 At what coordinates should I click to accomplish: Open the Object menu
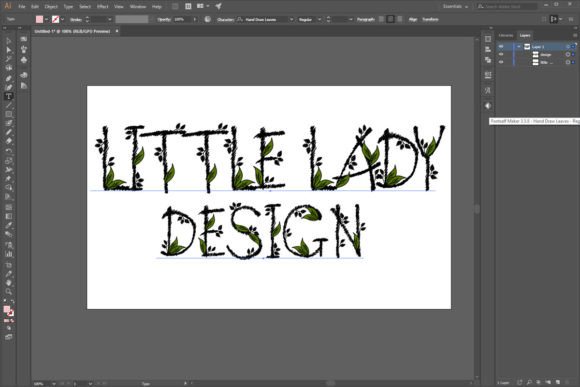coord(51,6)
